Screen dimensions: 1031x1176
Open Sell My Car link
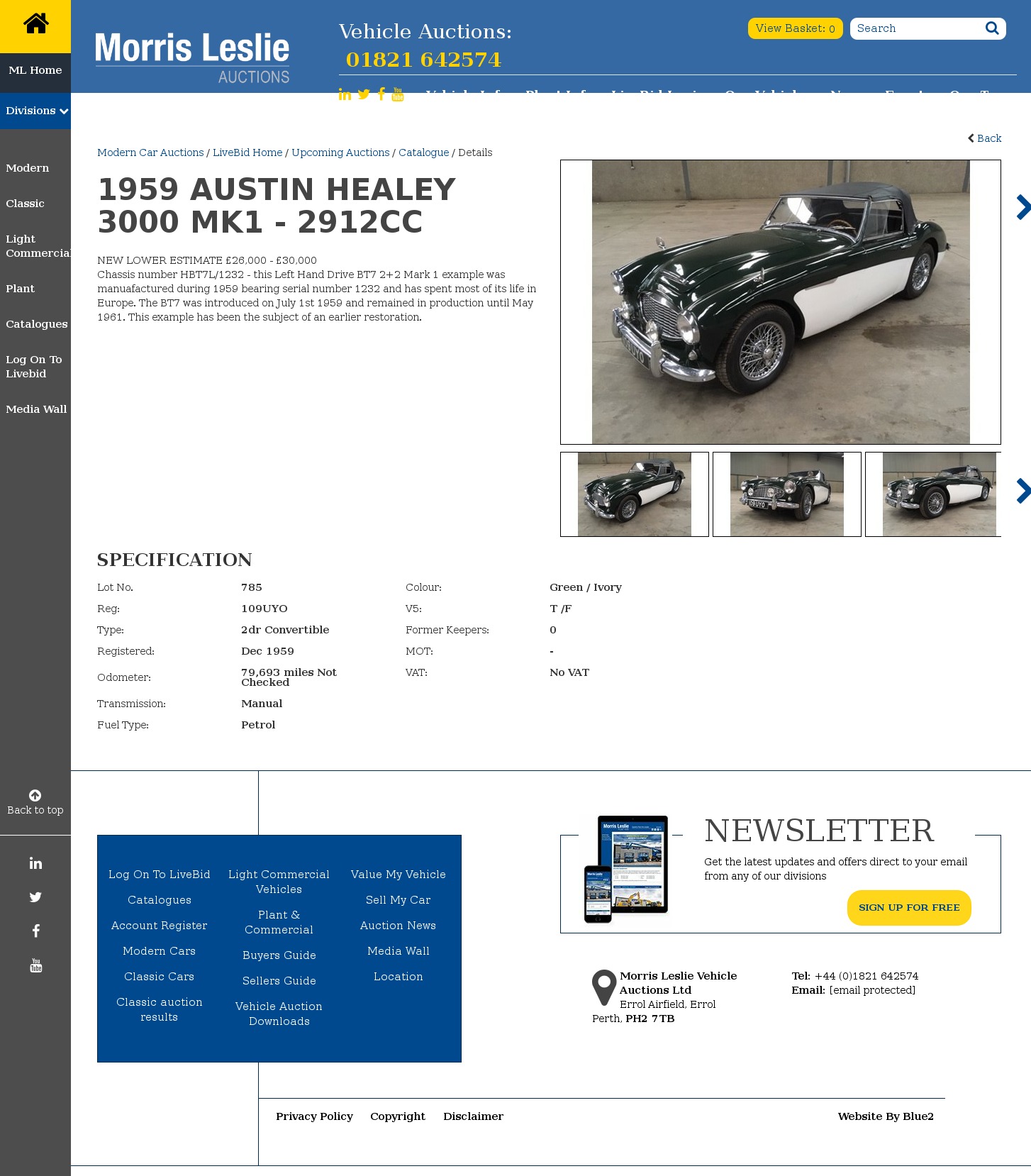(399, 900)
